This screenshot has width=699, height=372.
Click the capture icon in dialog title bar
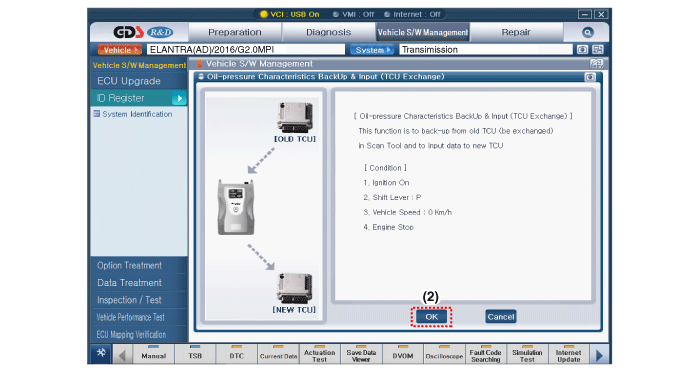pyautogui.click(x=590, y=77)
